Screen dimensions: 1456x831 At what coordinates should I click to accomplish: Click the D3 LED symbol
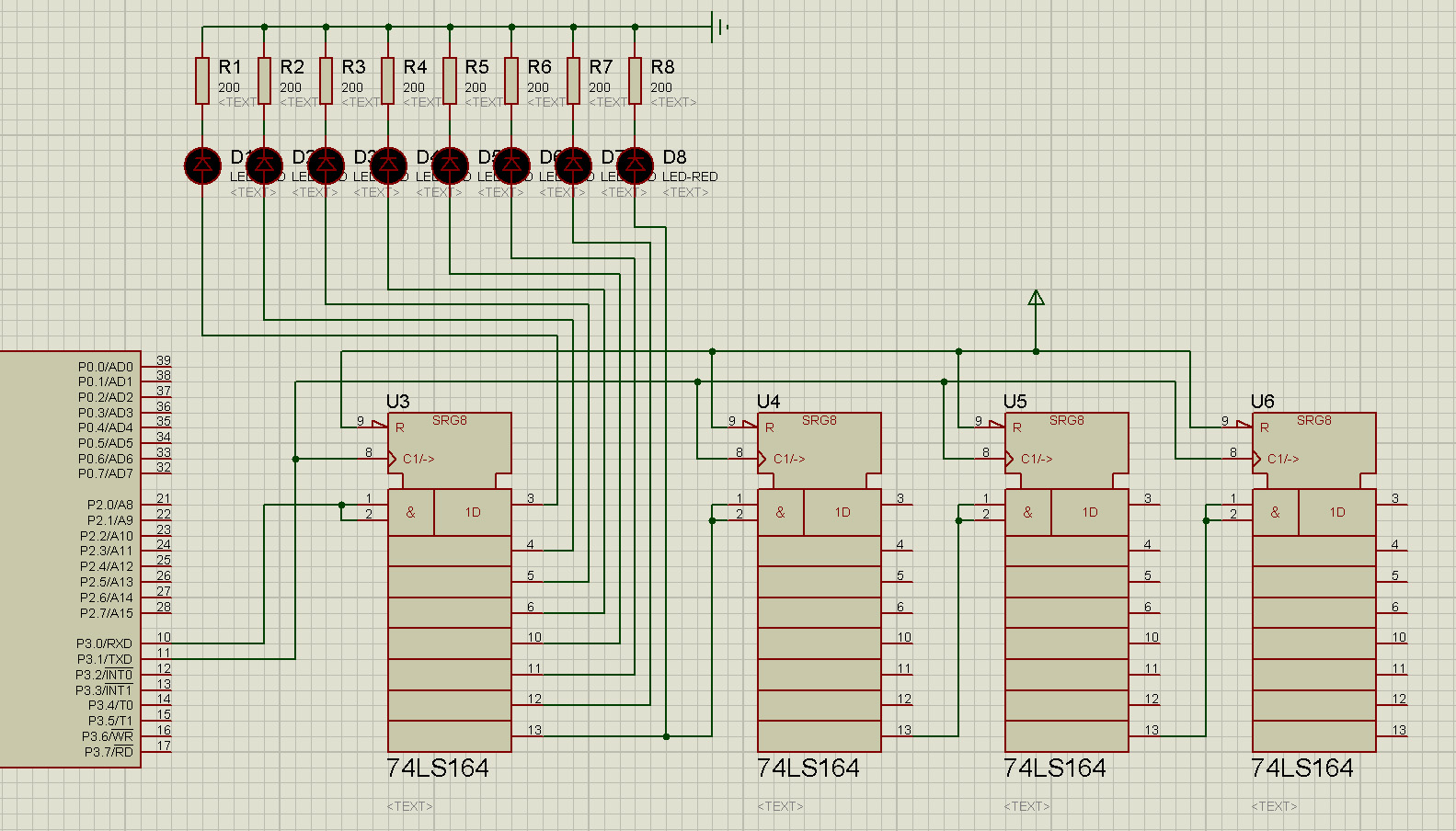point(326,165)
